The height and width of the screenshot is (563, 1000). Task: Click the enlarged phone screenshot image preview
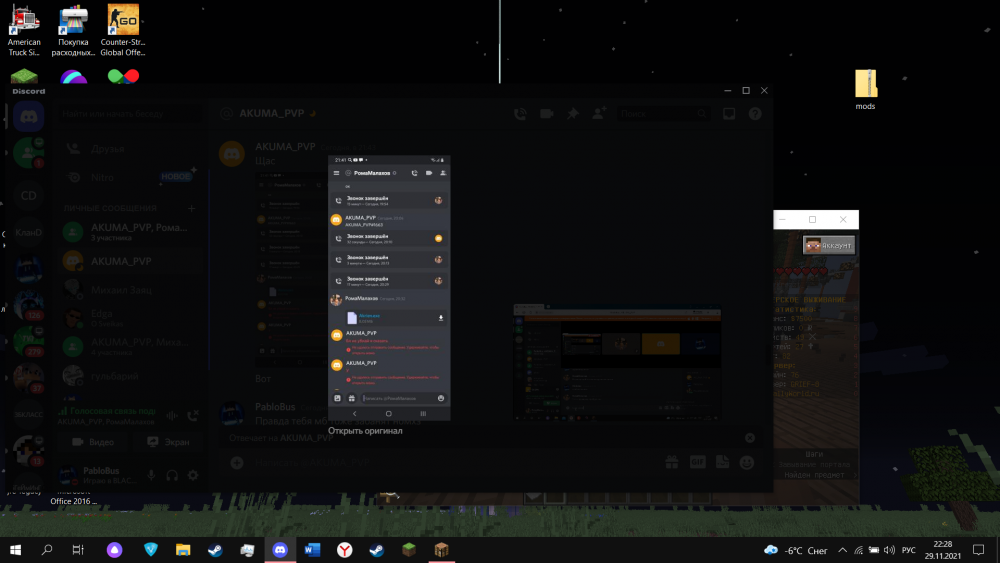tap(389, 288)
